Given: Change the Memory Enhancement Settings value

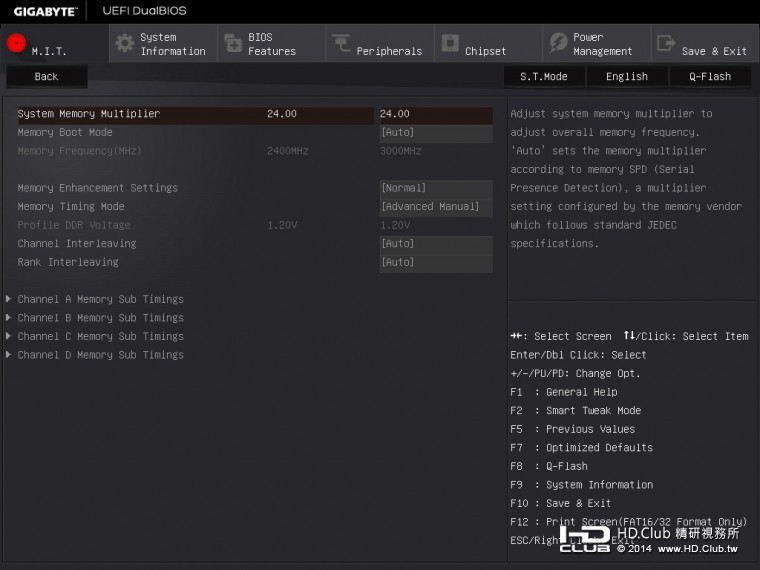Looking at the screenshot, I should tap(435, 188).
